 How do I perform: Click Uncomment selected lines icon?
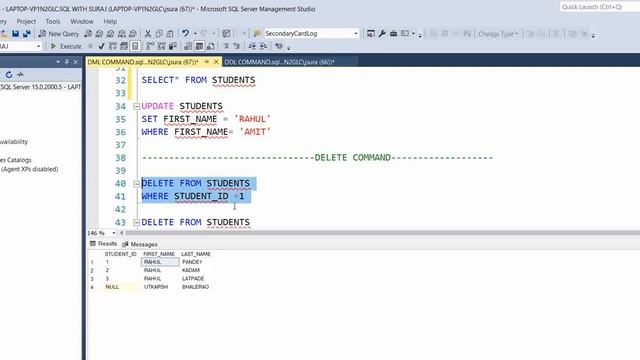click(237, 46)
